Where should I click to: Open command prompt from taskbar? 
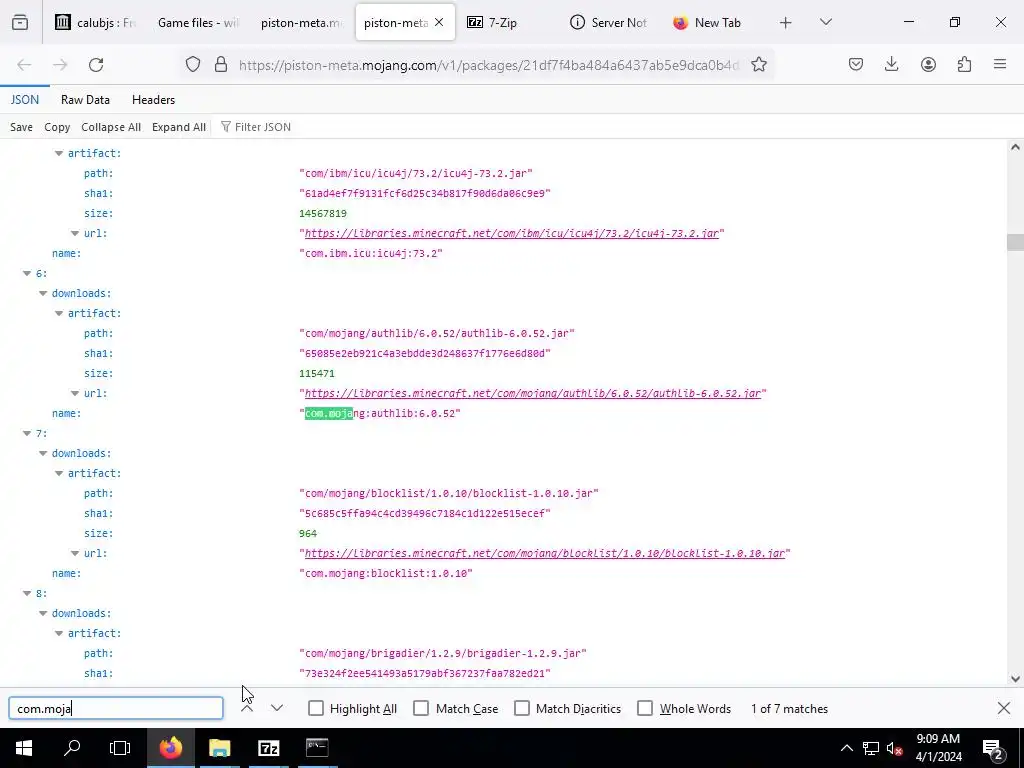[x=317, y=748]
